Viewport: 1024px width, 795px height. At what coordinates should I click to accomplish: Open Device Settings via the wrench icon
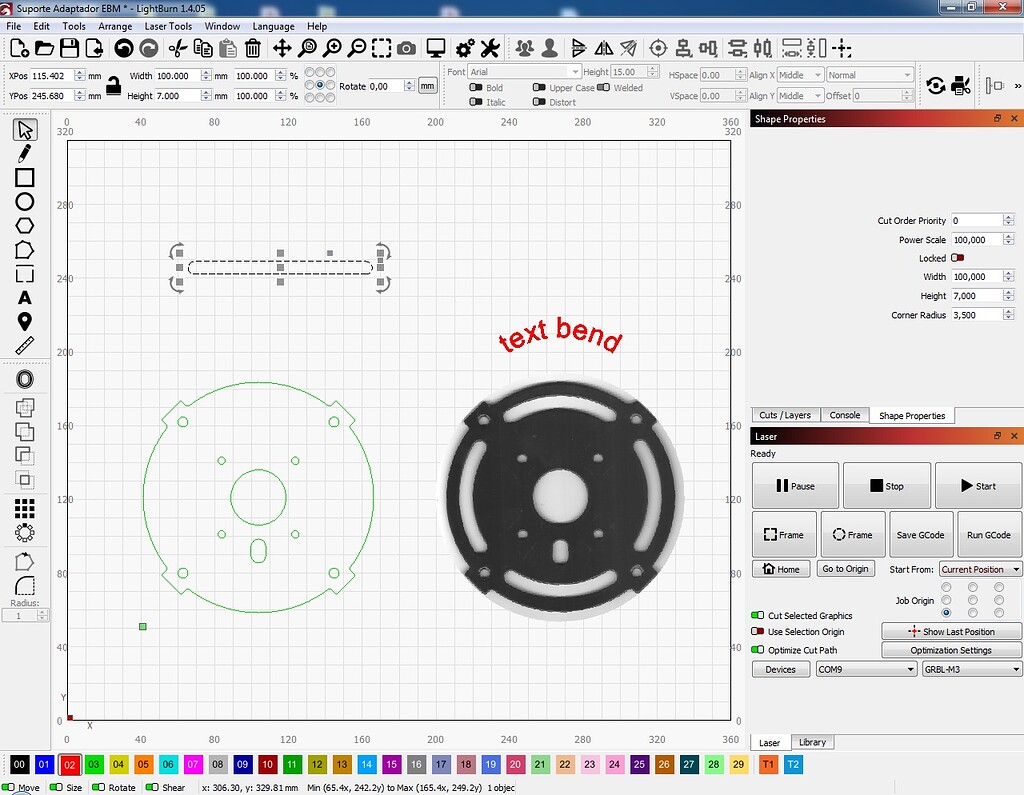489,47
